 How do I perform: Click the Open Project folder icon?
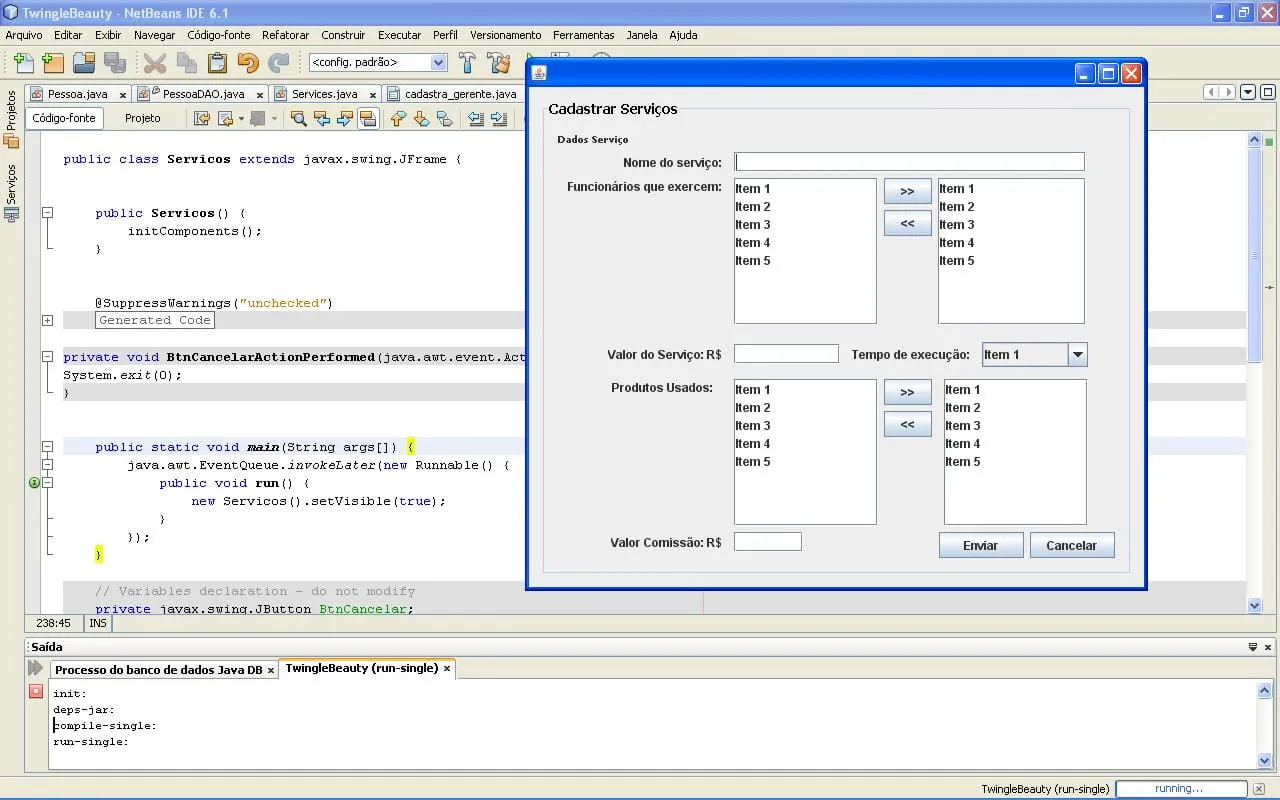click(84, 63)
